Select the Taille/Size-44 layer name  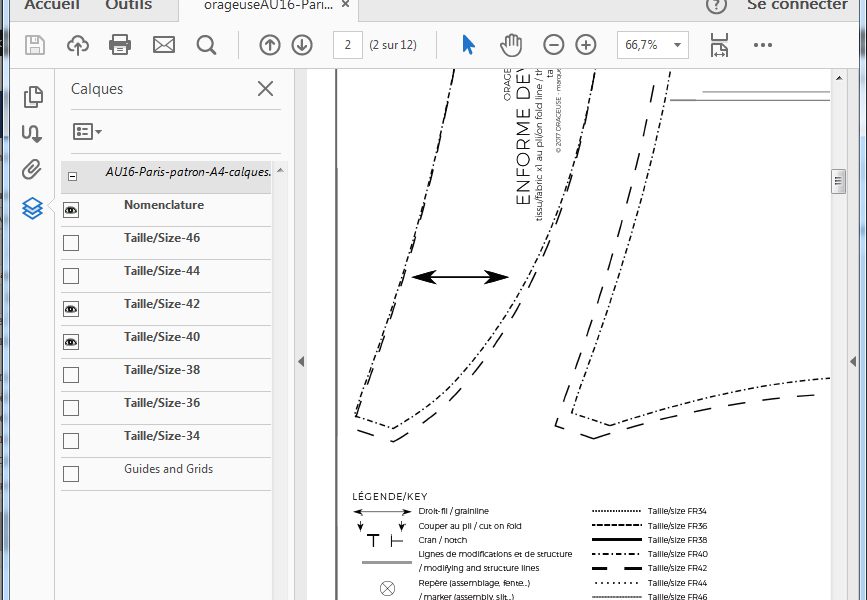162,271
